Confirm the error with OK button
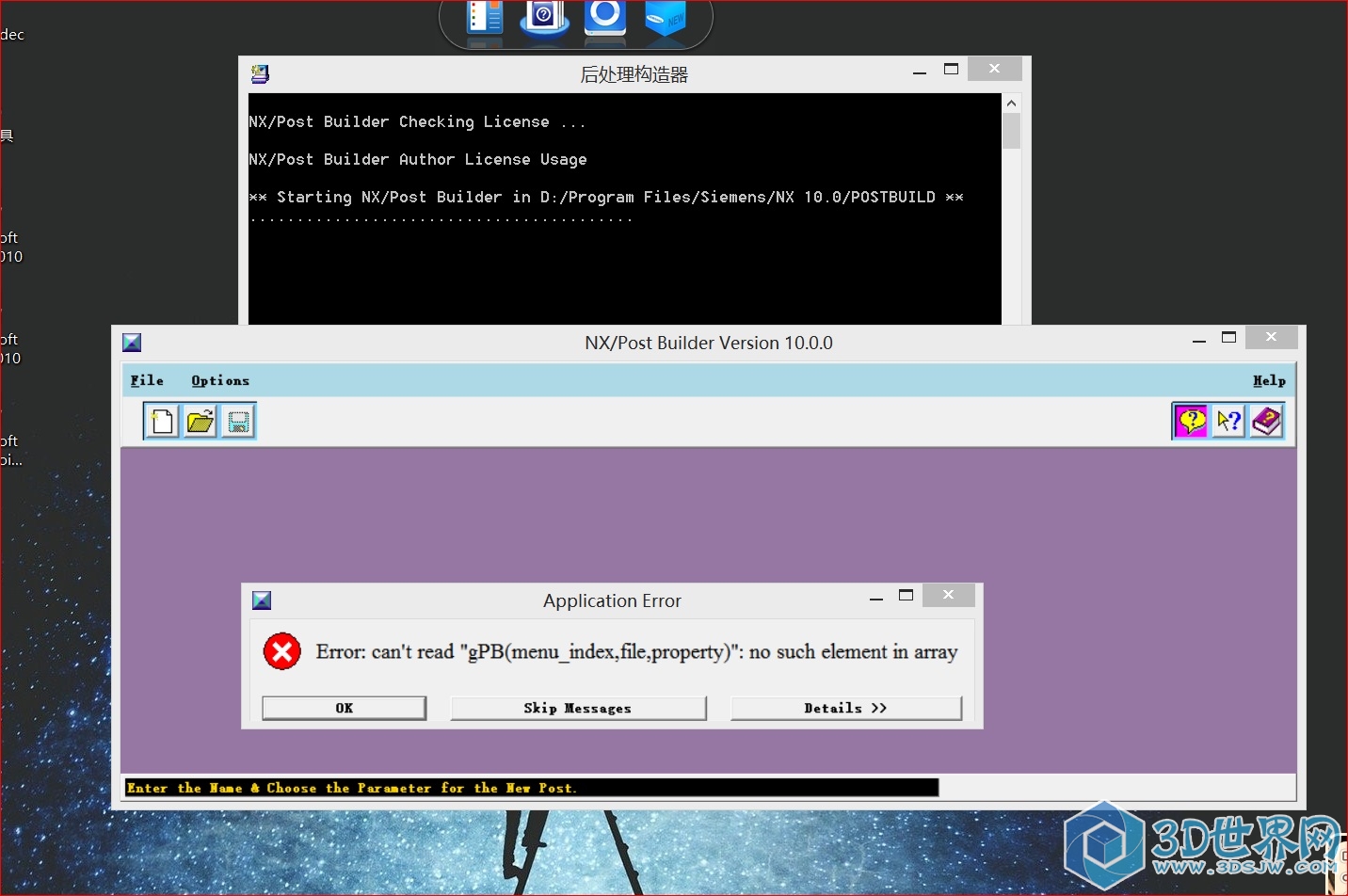The height and width of the screenshot is (896, 1348). click(345, 708)
